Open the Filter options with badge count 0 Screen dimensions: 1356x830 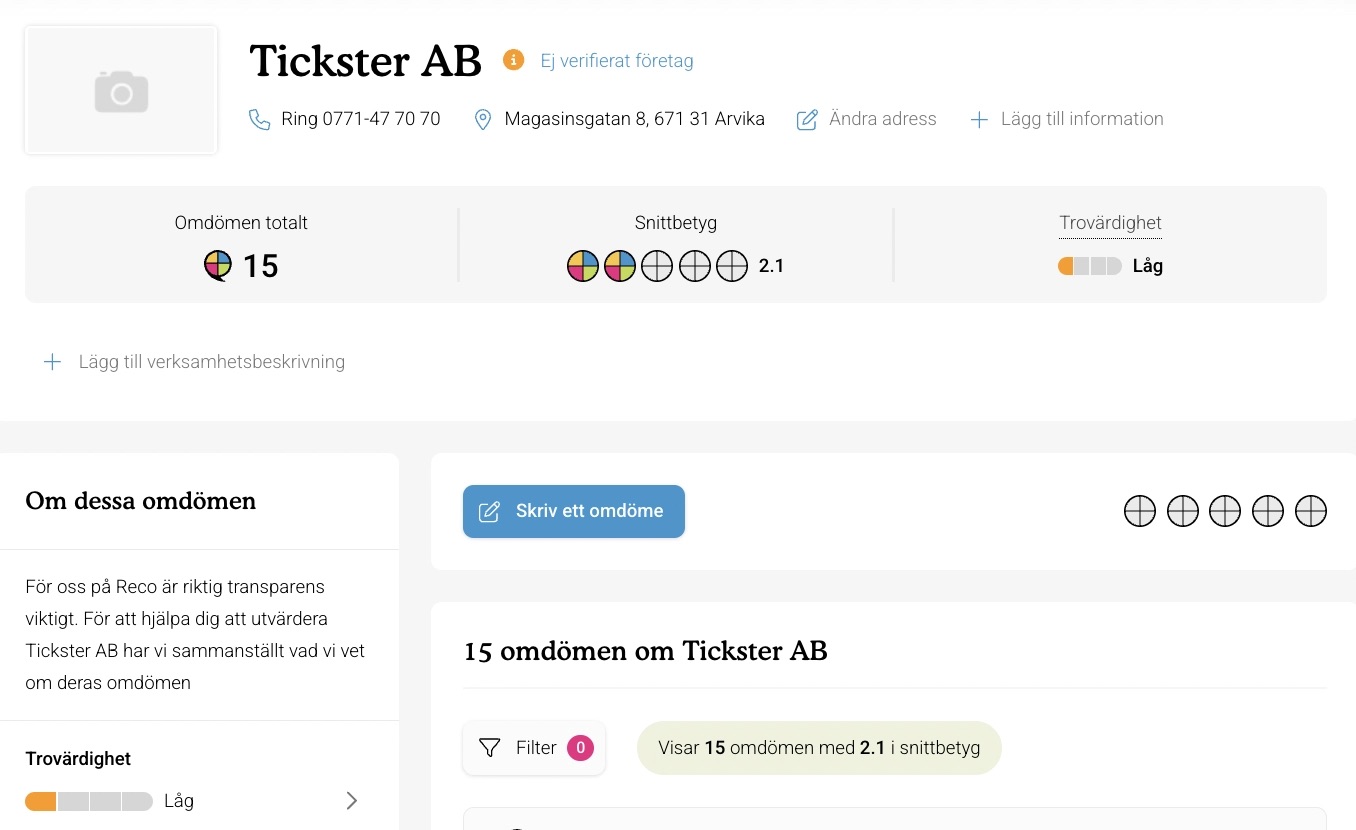click(533, 747)
